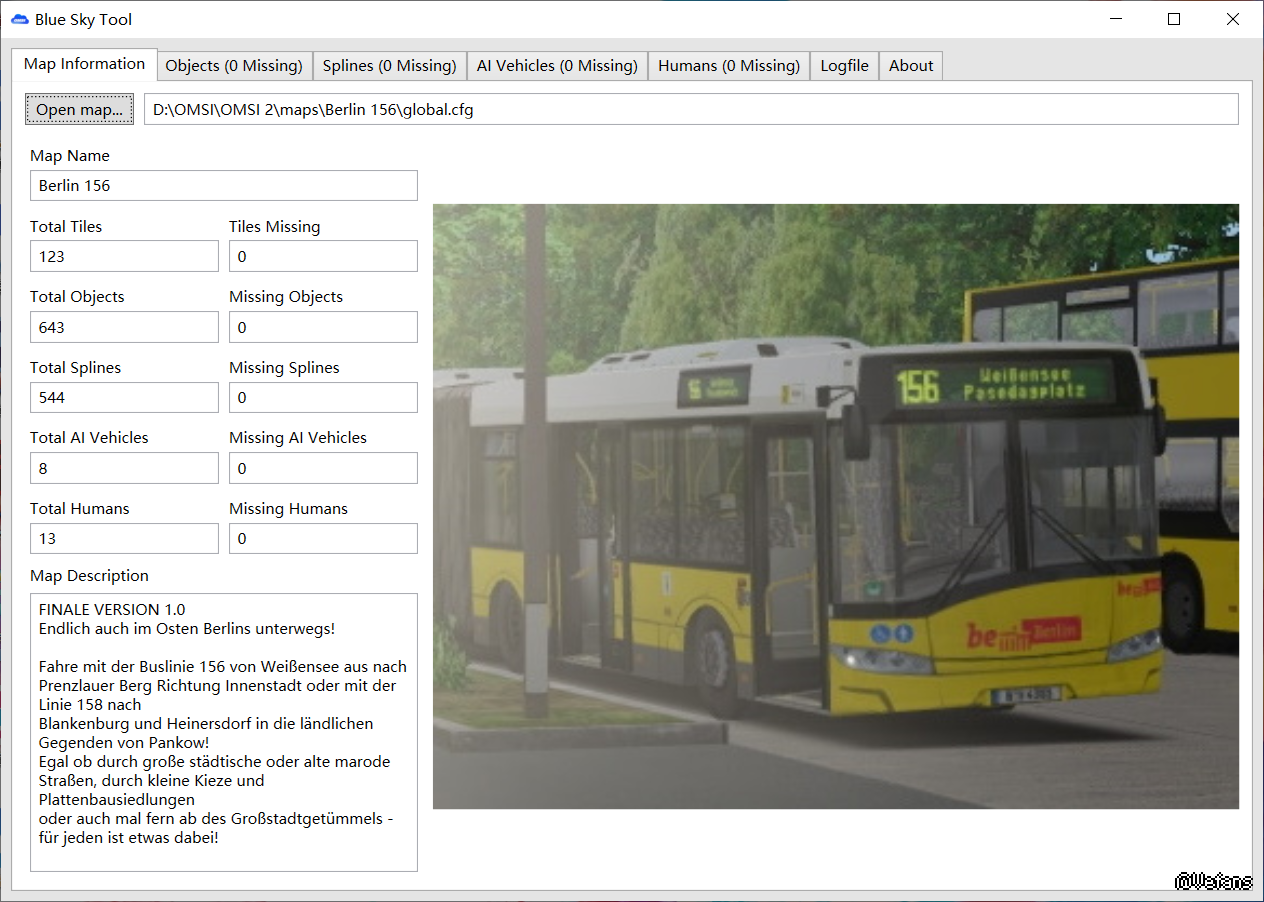Open the About tab
Screen dimensions: 1264x902
pyautogui.click(x=911, y=66)
